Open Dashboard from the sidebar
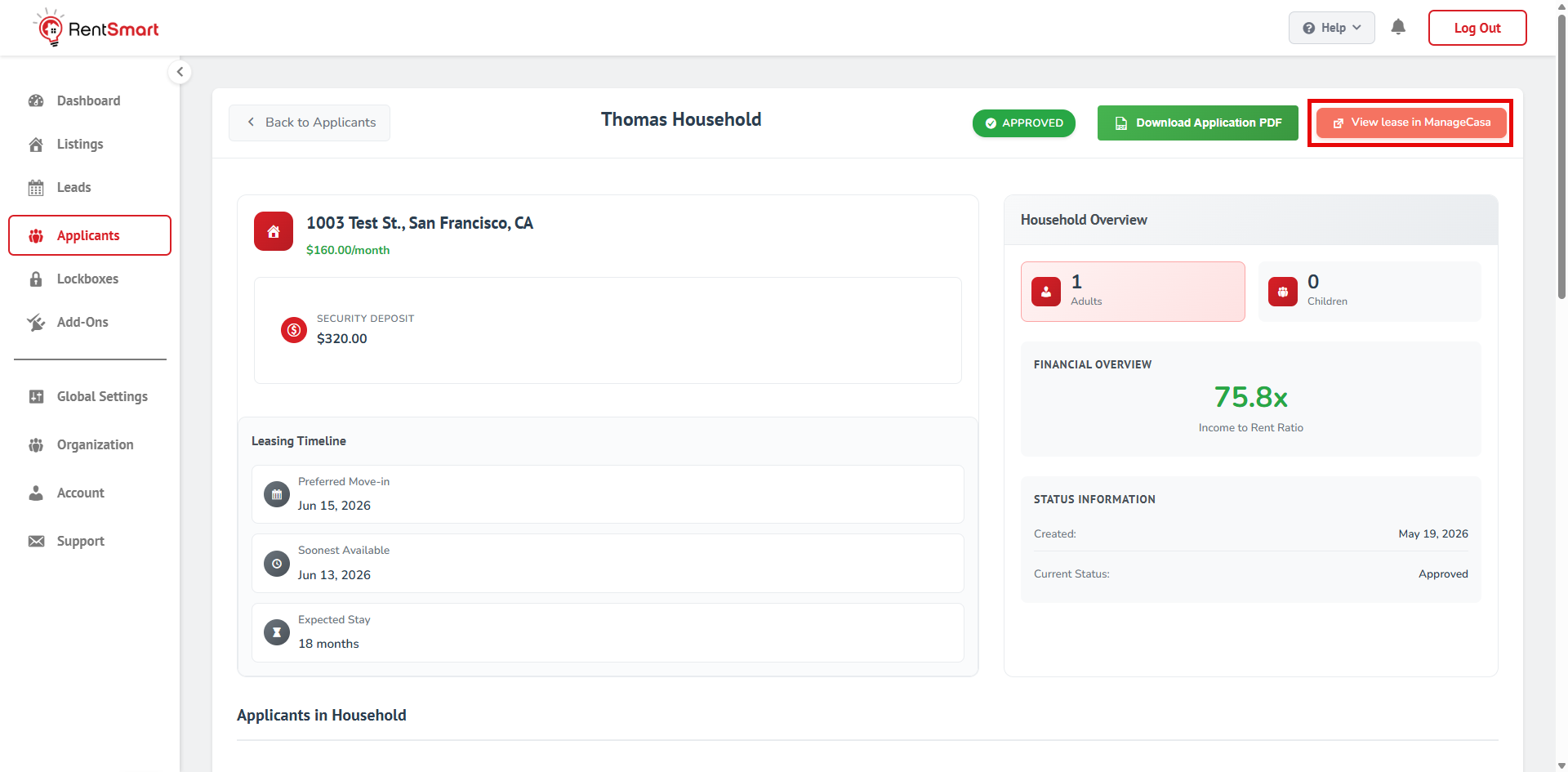Screen dimensions: 1568x772 (x=89, y=100)
